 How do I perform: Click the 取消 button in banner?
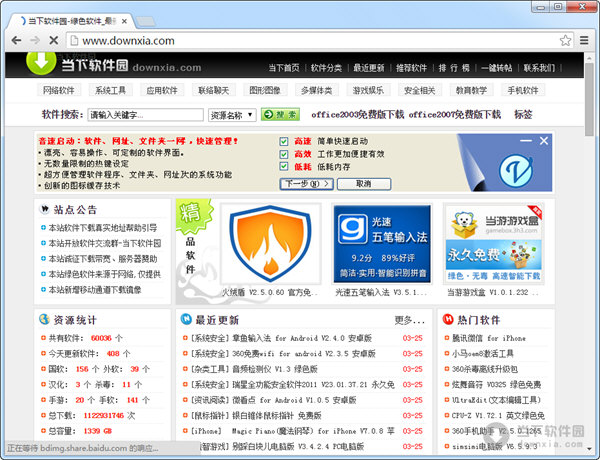364,184
